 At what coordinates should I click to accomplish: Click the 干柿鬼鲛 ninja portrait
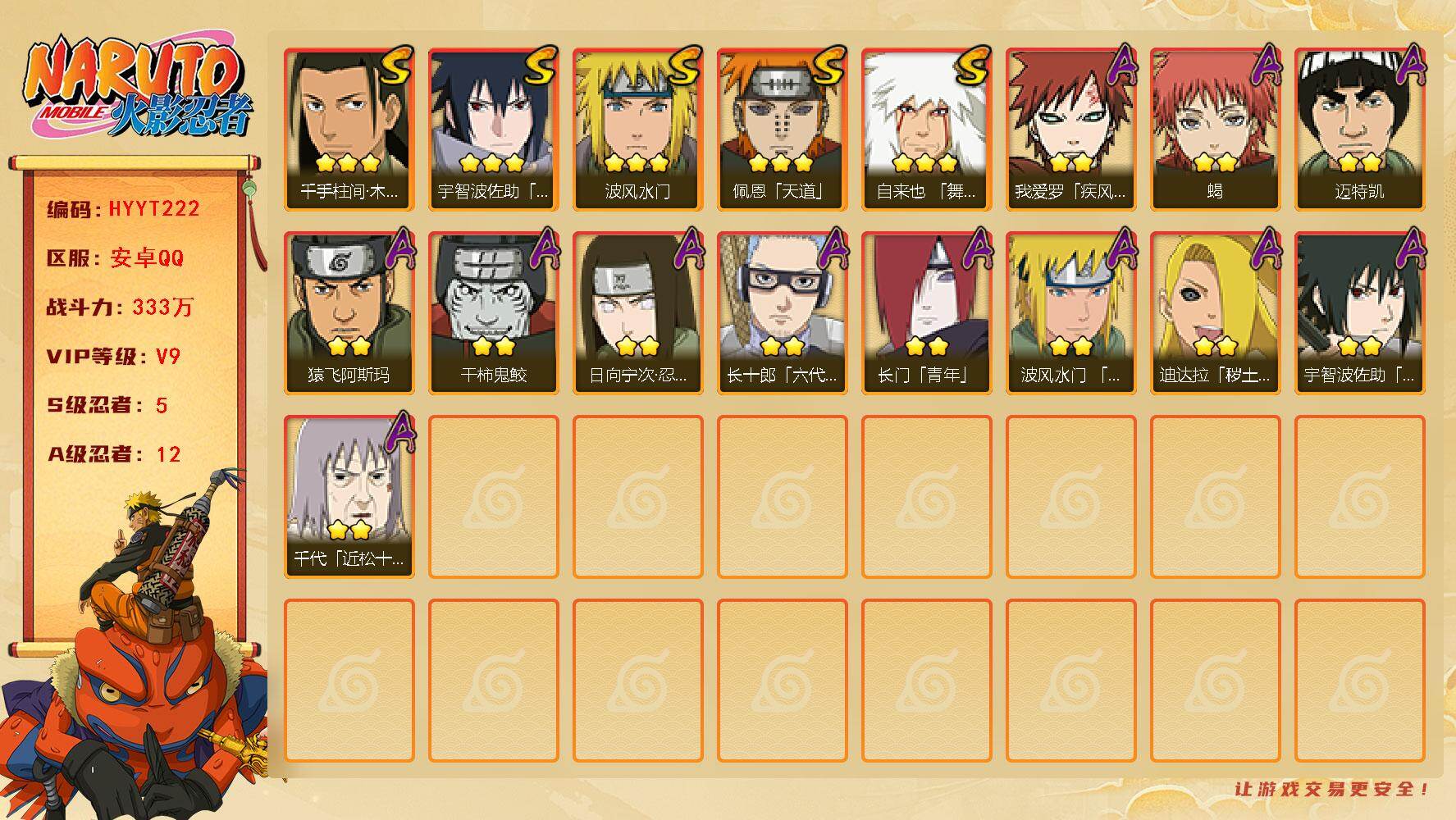(493, 312)
